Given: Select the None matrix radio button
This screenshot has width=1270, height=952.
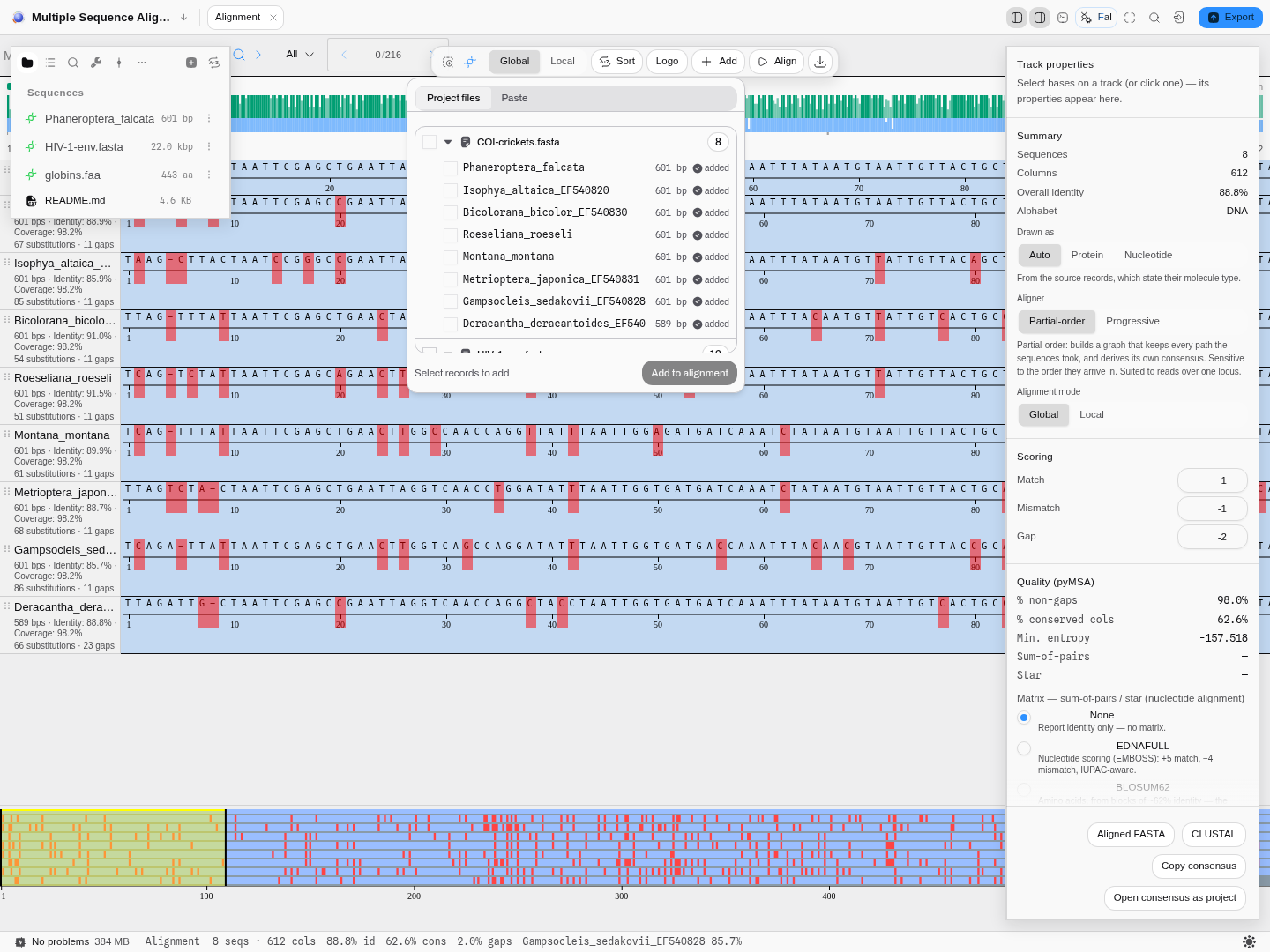Looking at the screenshot, I should coord(1024,718).
